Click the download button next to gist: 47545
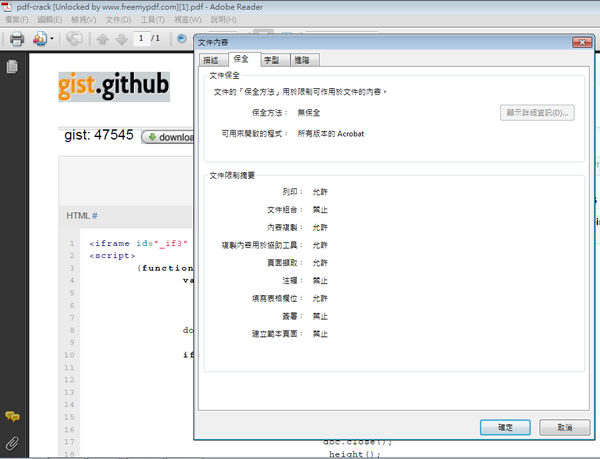 coord(168,137)
